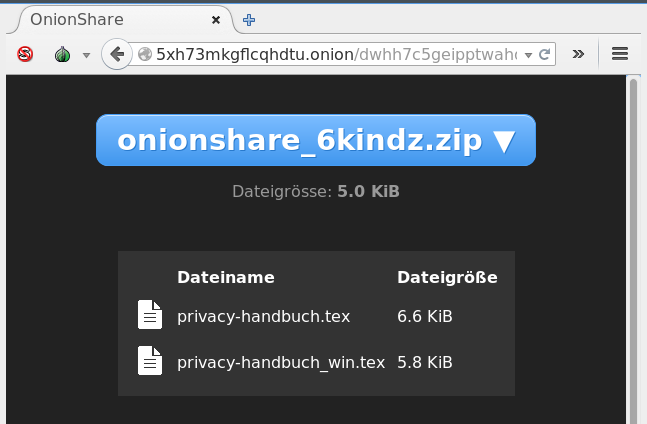Expand the Torbutton dropdown arrow
The image size is (647, 424).
point(86,55)
